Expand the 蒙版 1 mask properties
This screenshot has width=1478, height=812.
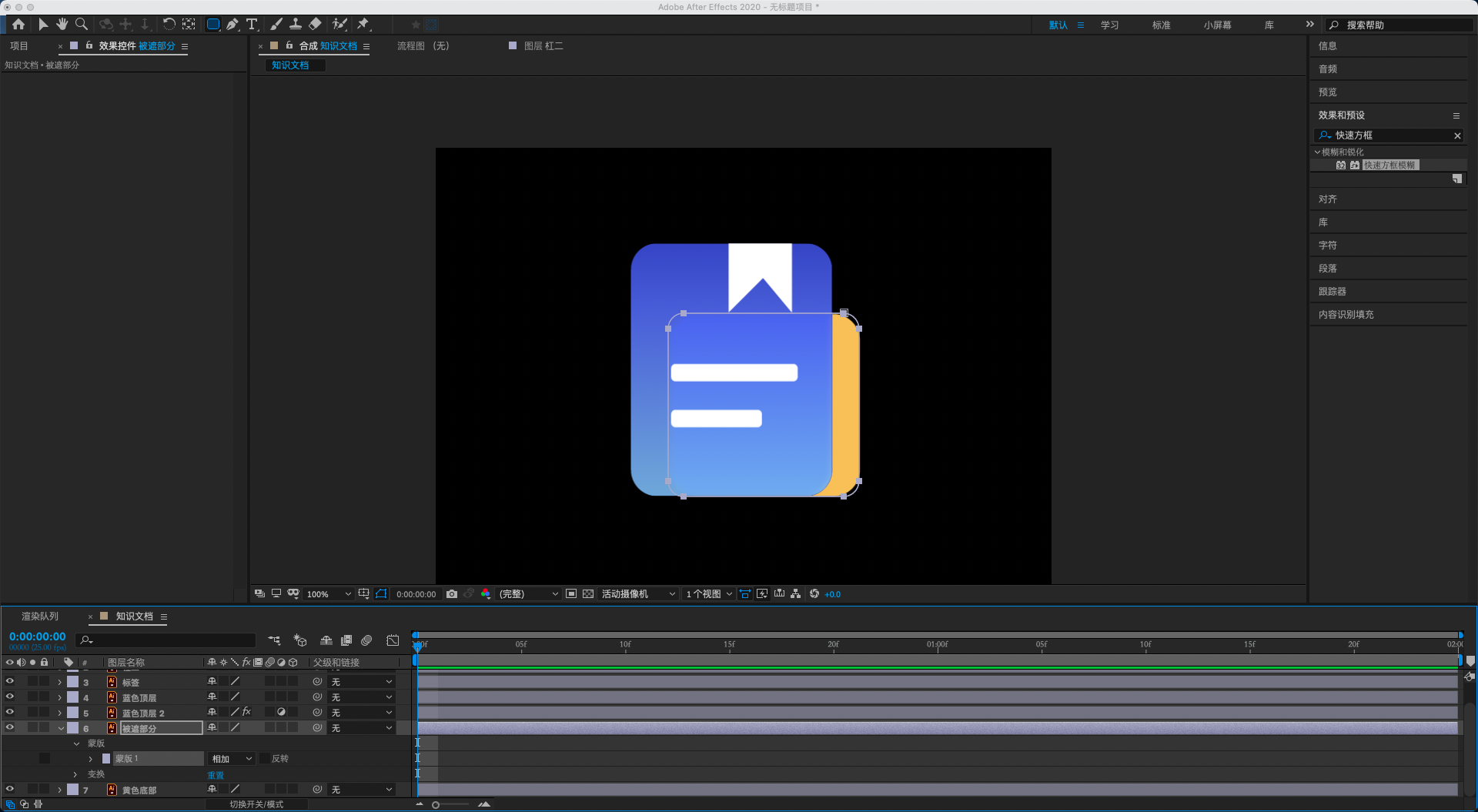click(x=91, y=759)
